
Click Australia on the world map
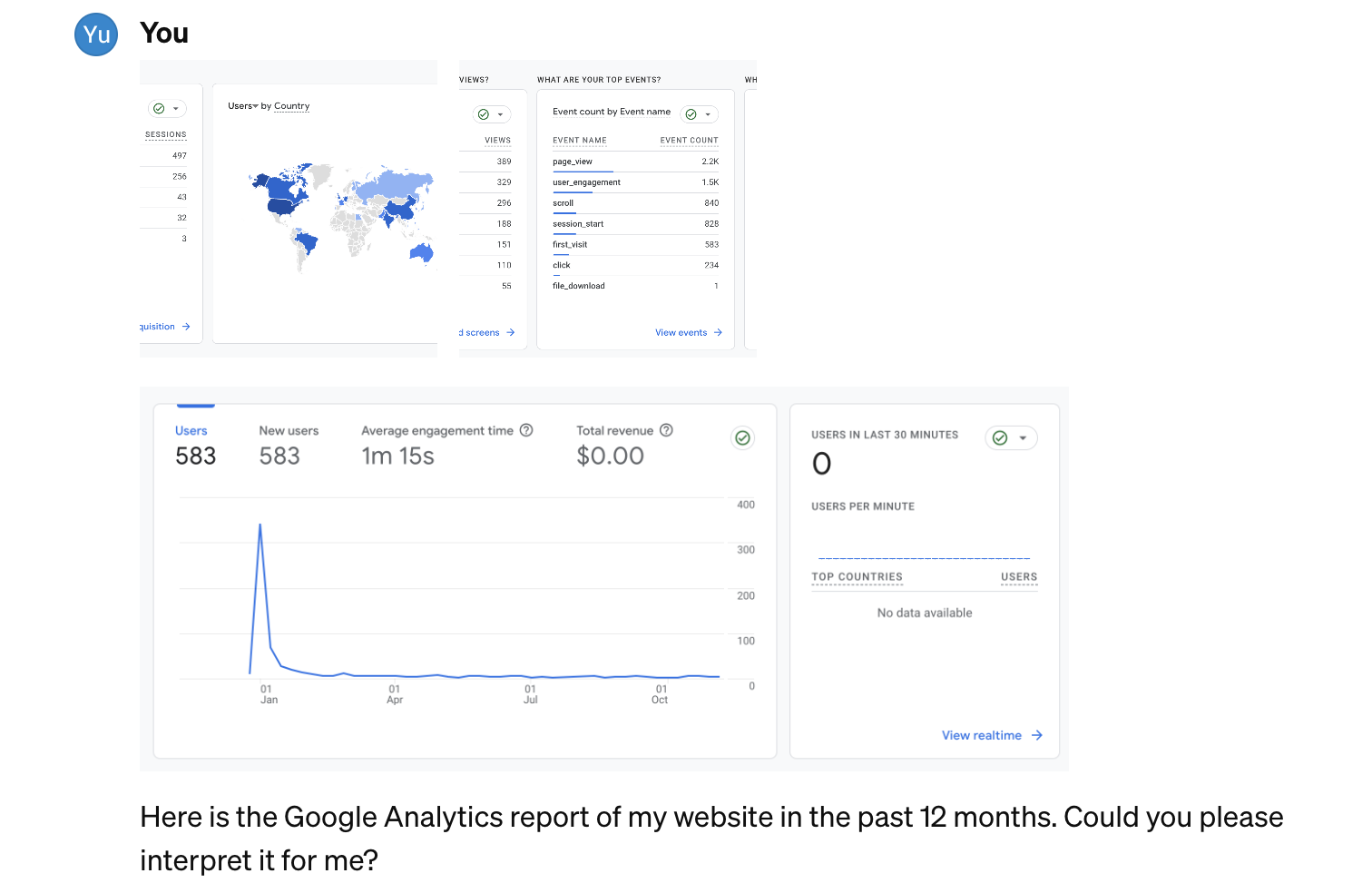pyautogui.click(x=422, y=251)
